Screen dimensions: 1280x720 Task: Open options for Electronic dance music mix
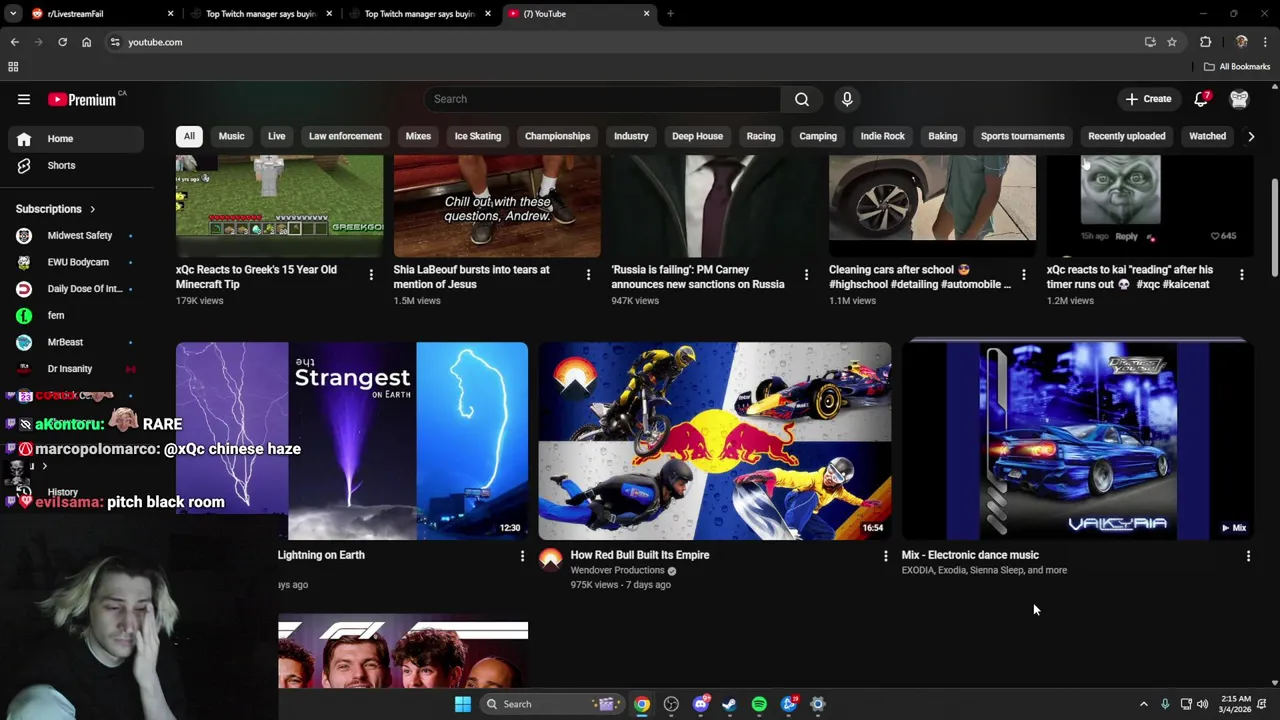[1248, 556]
